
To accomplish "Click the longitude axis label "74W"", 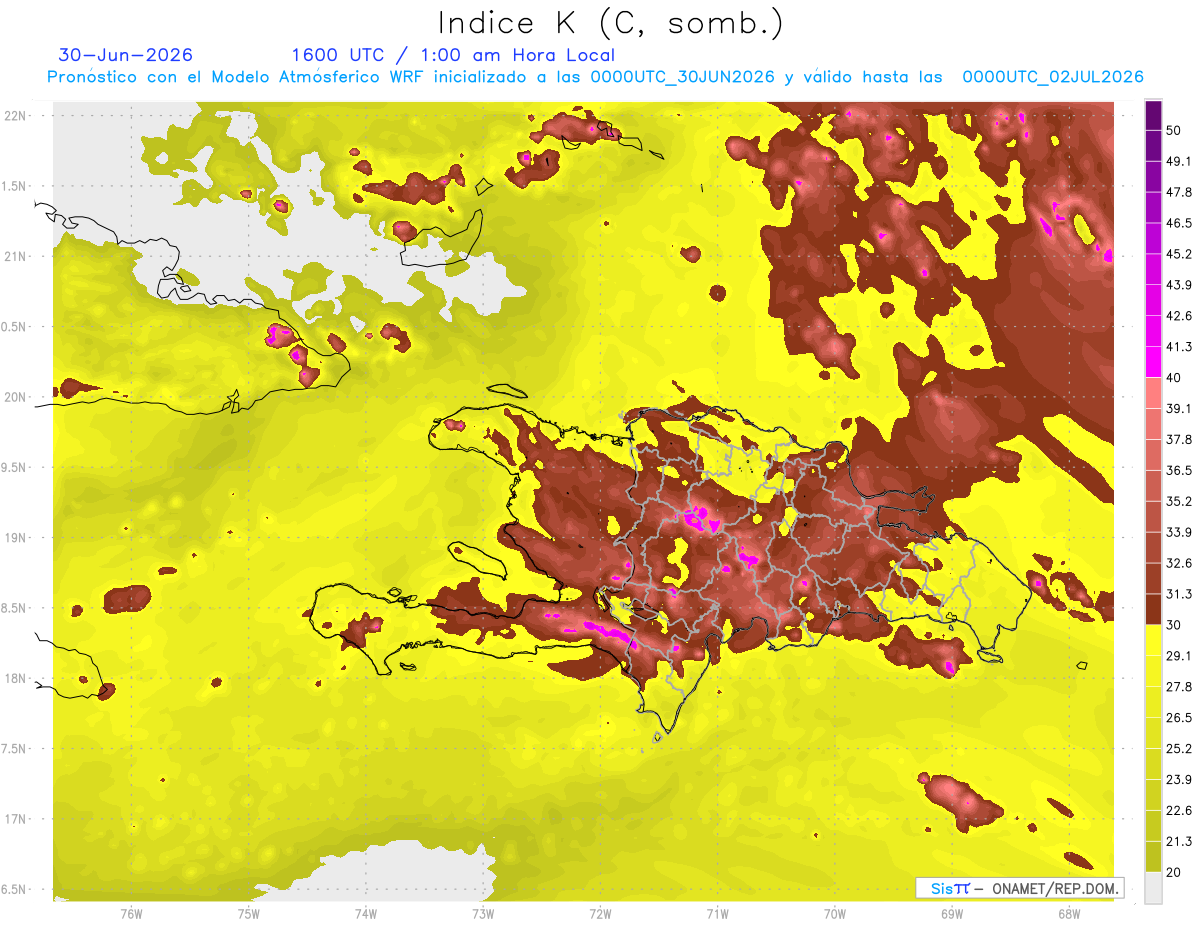I will [x=366, y=913].
